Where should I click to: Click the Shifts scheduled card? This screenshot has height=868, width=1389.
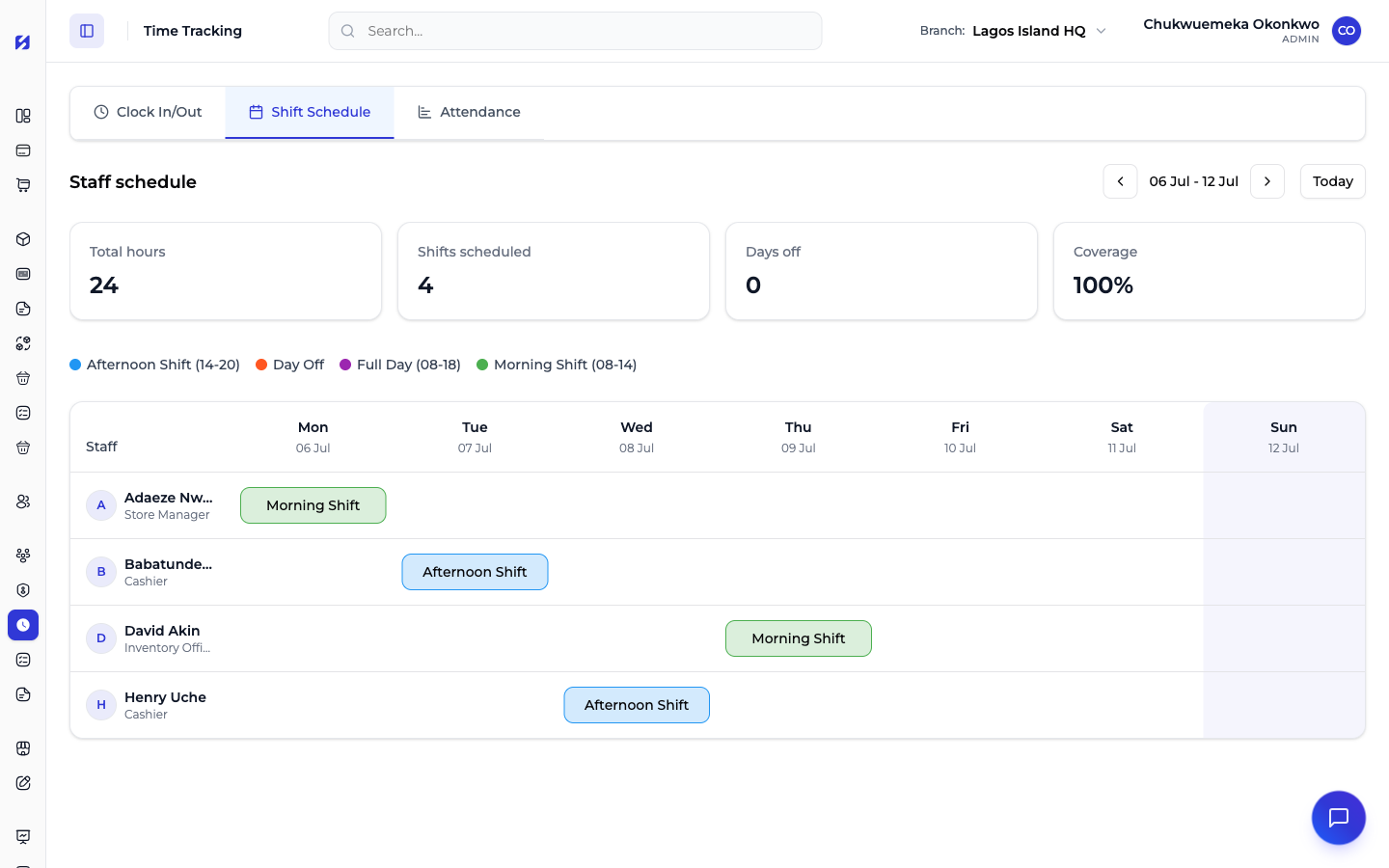554,271
